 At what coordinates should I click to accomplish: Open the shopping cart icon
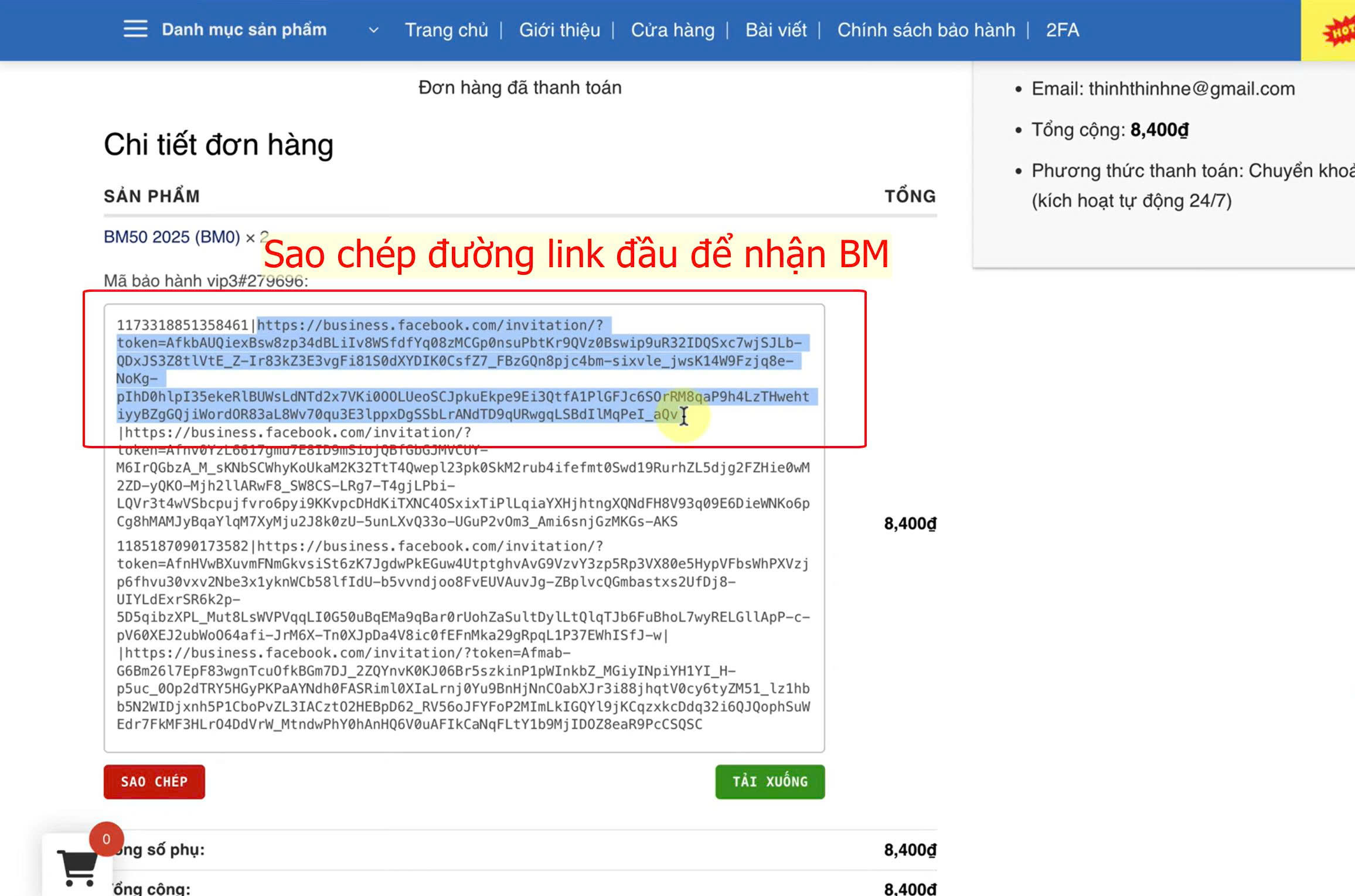78,867
